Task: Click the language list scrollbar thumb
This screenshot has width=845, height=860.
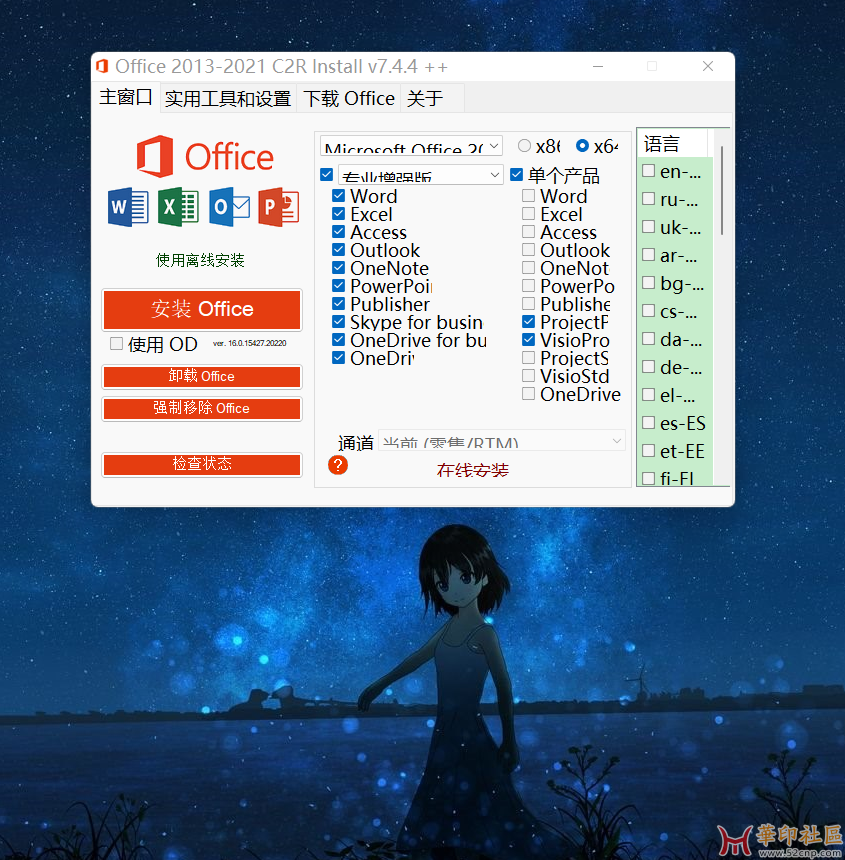Action: coord(722,190)
